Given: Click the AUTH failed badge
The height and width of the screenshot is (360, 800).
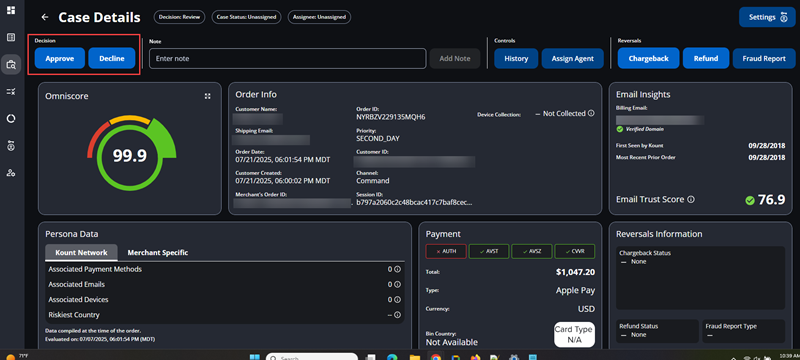Looking at the screenshot, I should pos(445,251).
